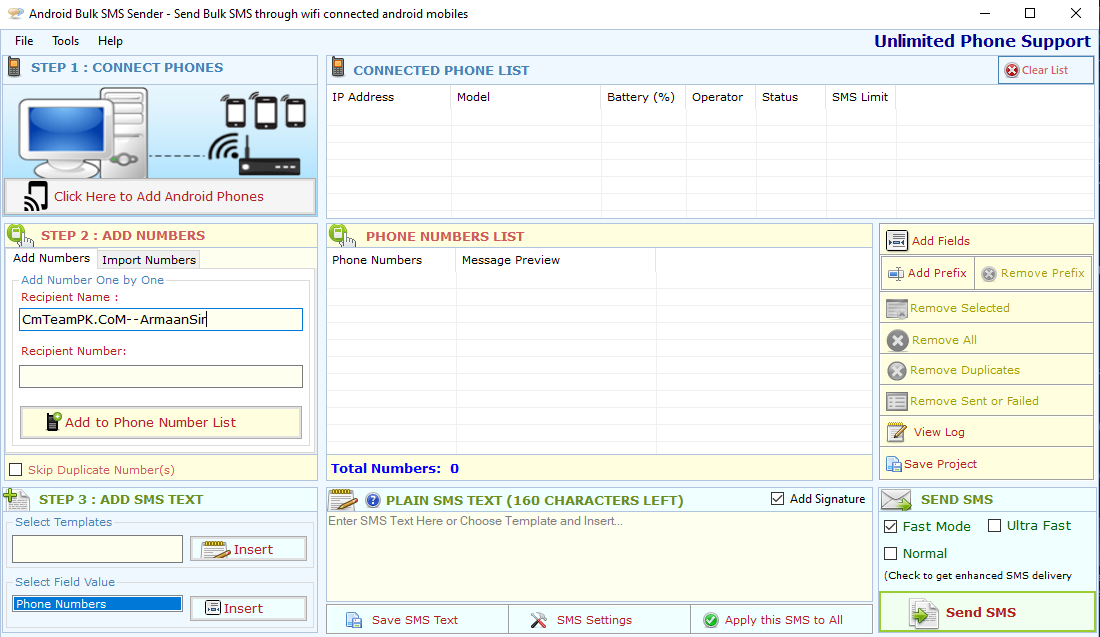Click the Model column header

[525, 97]
